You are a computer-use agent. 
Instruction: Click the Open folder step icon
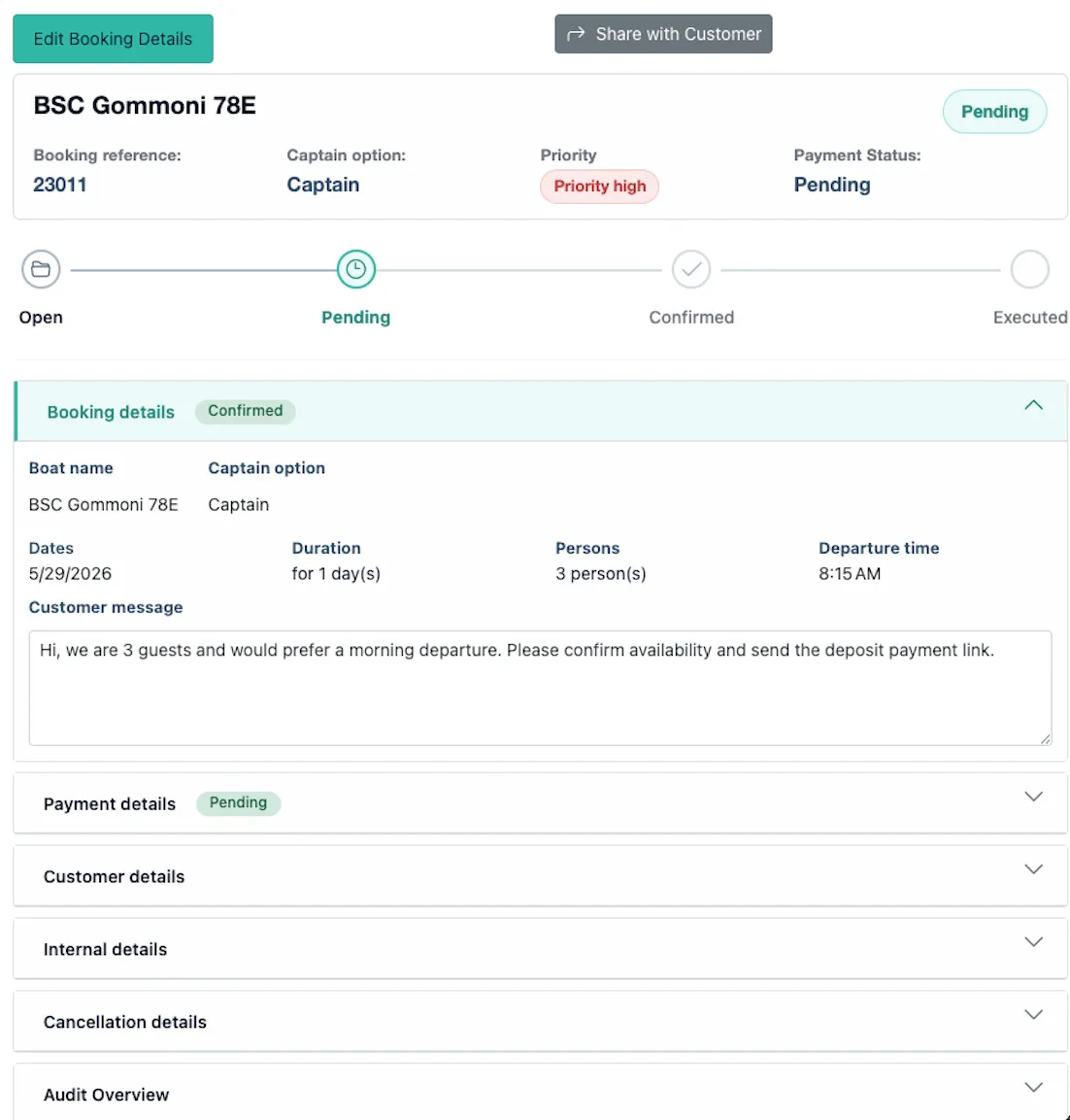coord(41,269)
